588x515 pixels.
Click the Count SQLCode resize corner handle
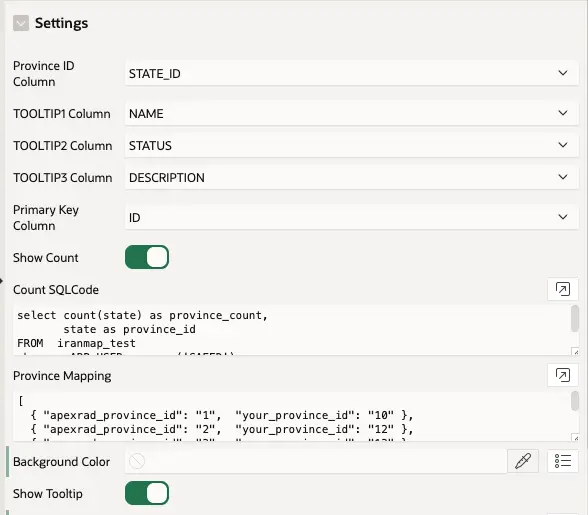tap(575, 351)
